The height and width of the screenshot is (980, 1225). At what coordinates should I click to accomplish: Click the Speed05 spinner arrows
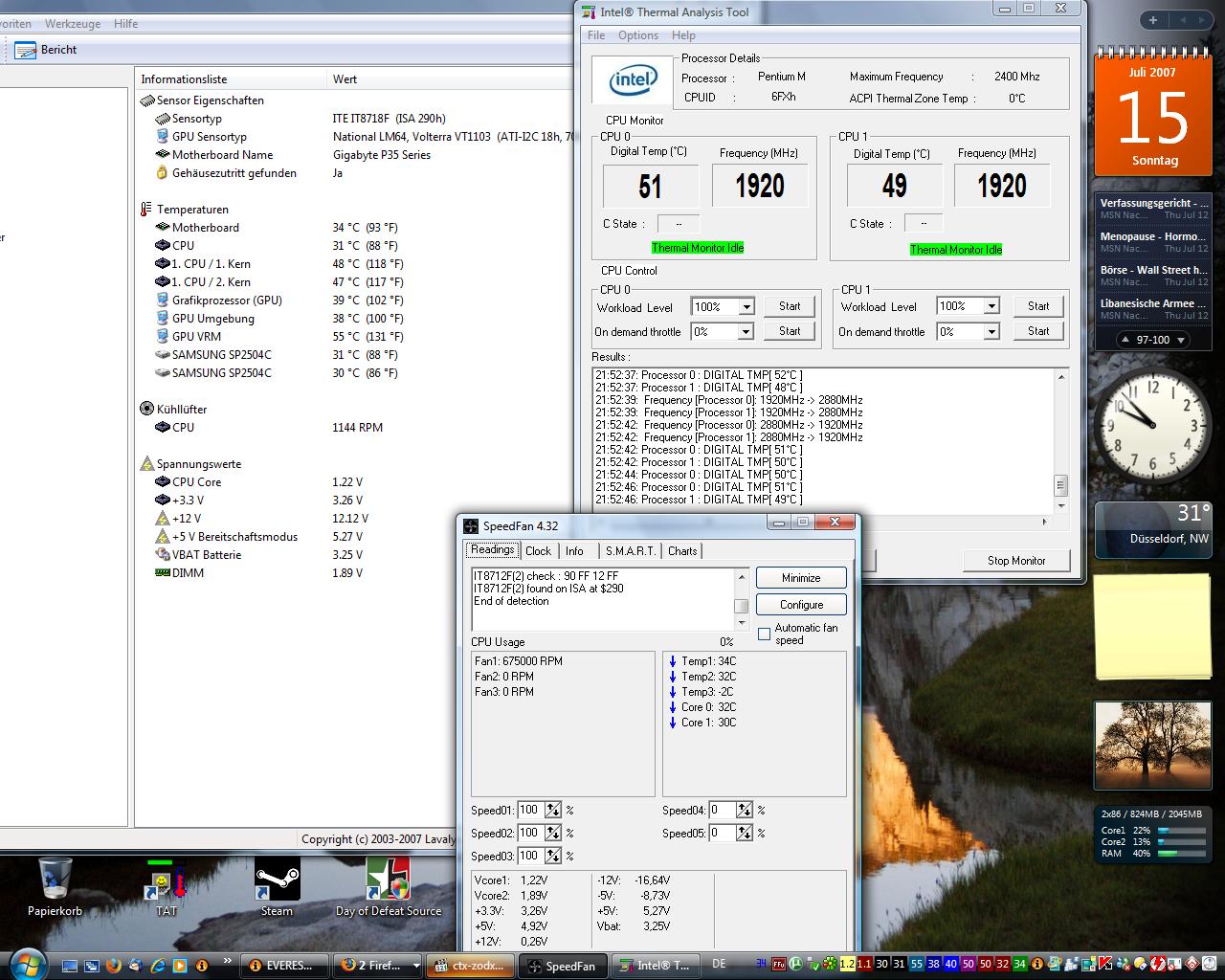pyautogui.click(x=745, y=833)
